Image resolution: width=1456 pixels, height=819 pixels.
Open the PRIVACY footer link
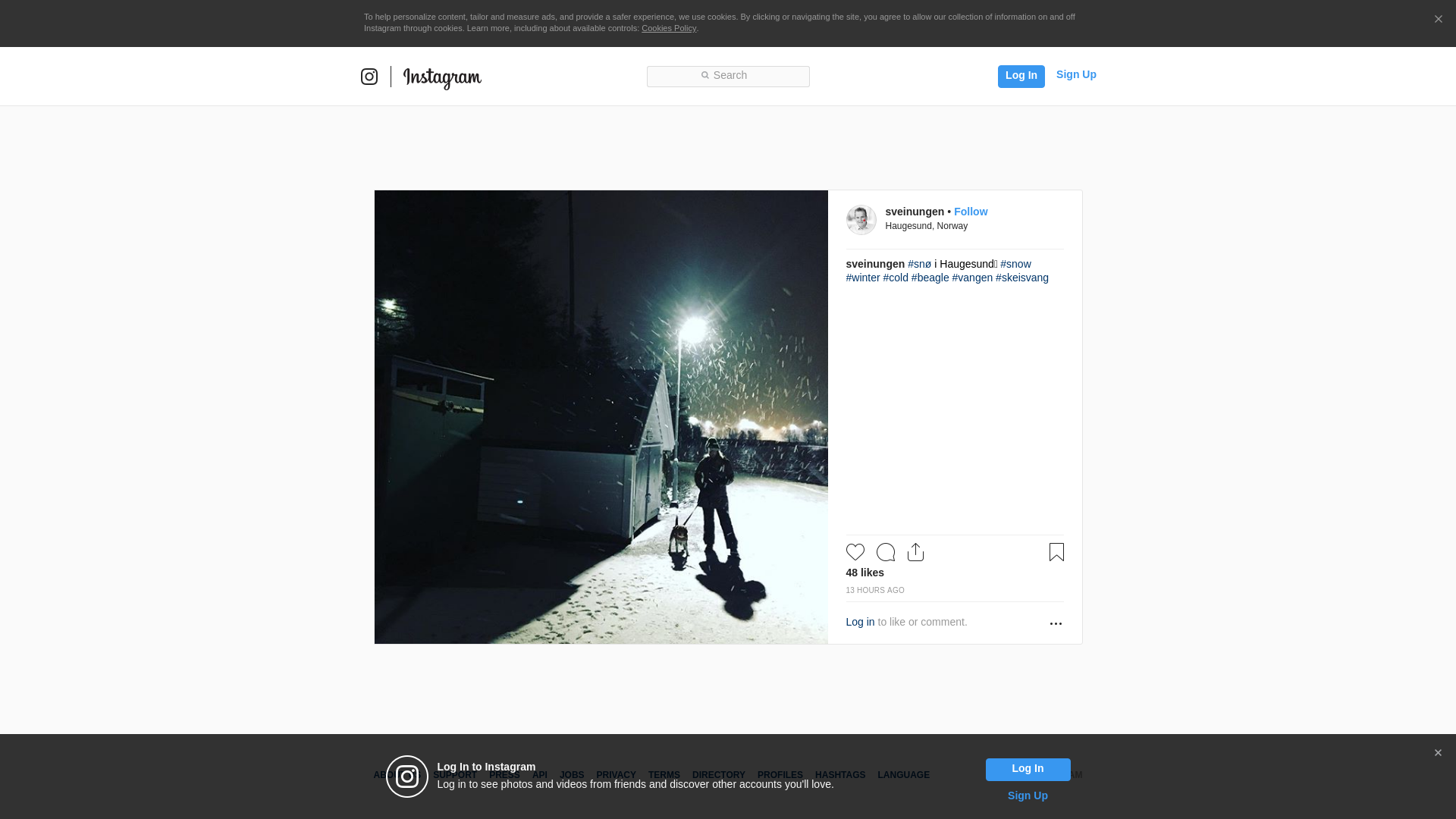click(615, 775)
